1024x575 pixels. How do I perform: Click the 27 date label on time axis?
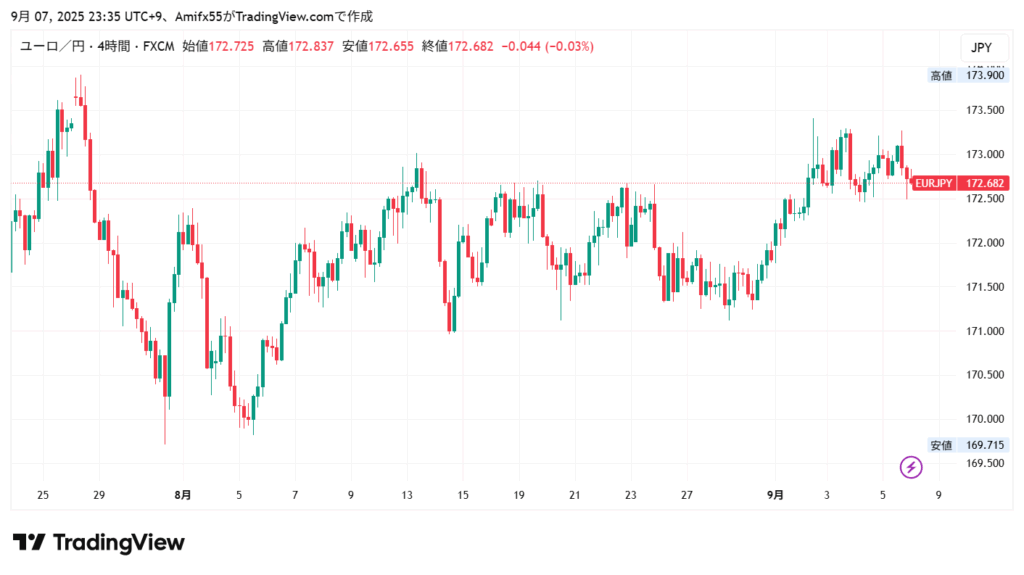pyautogui.click(x=687, y=495)
